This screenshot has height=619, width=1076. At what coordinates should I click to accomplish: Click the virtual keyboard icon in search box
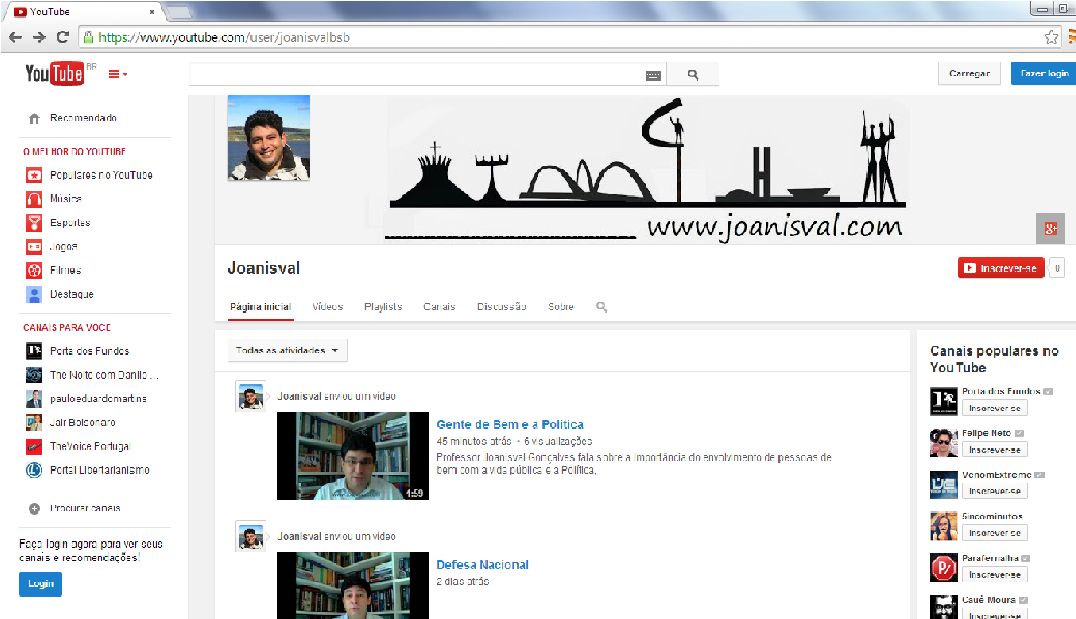[653, 75]
